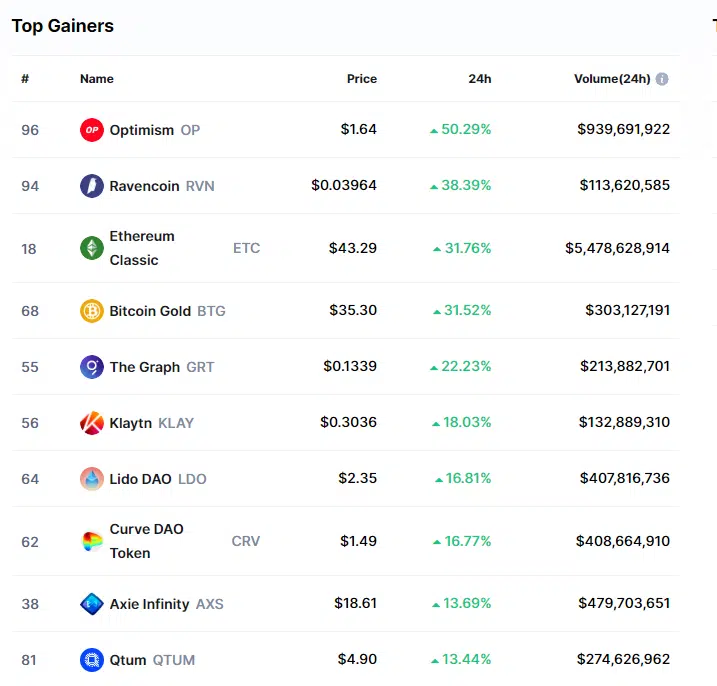Image resolution: width=717 pixels, height=686 pixels.
Task: Open the Ravencoin RVN coin link
Action: click(144, 186)
